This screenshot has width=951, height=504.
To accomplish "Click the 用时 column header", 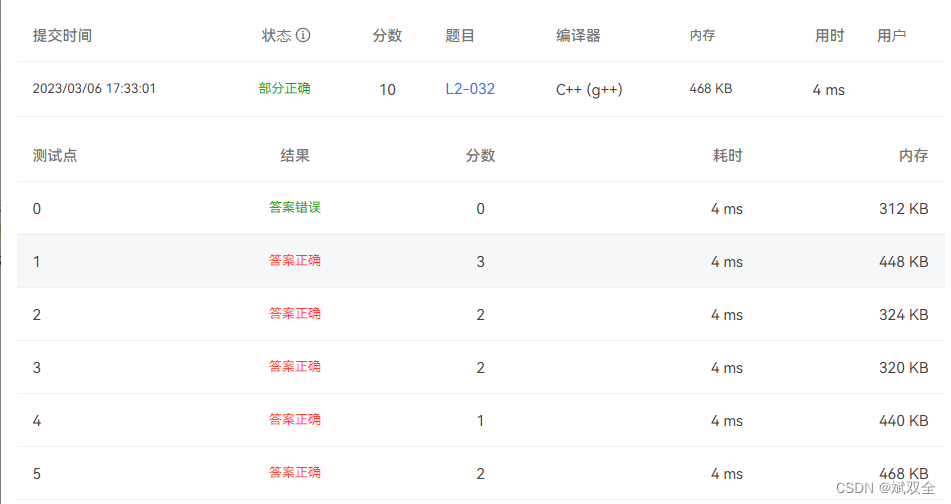I will coord(829,36).
